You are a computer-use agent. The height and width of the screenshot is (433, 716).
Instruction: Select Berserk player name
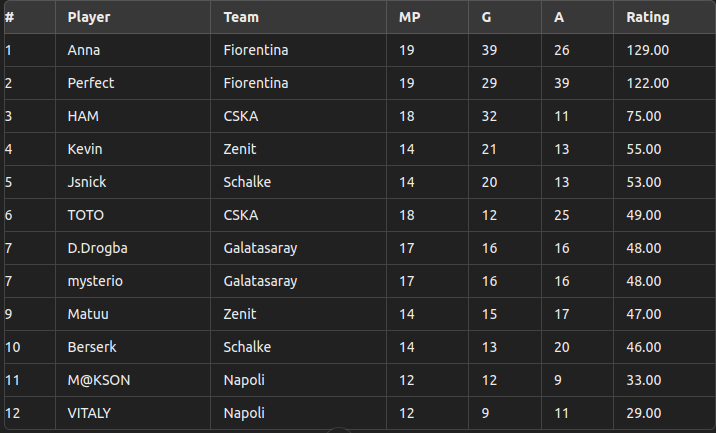point(92,347)
